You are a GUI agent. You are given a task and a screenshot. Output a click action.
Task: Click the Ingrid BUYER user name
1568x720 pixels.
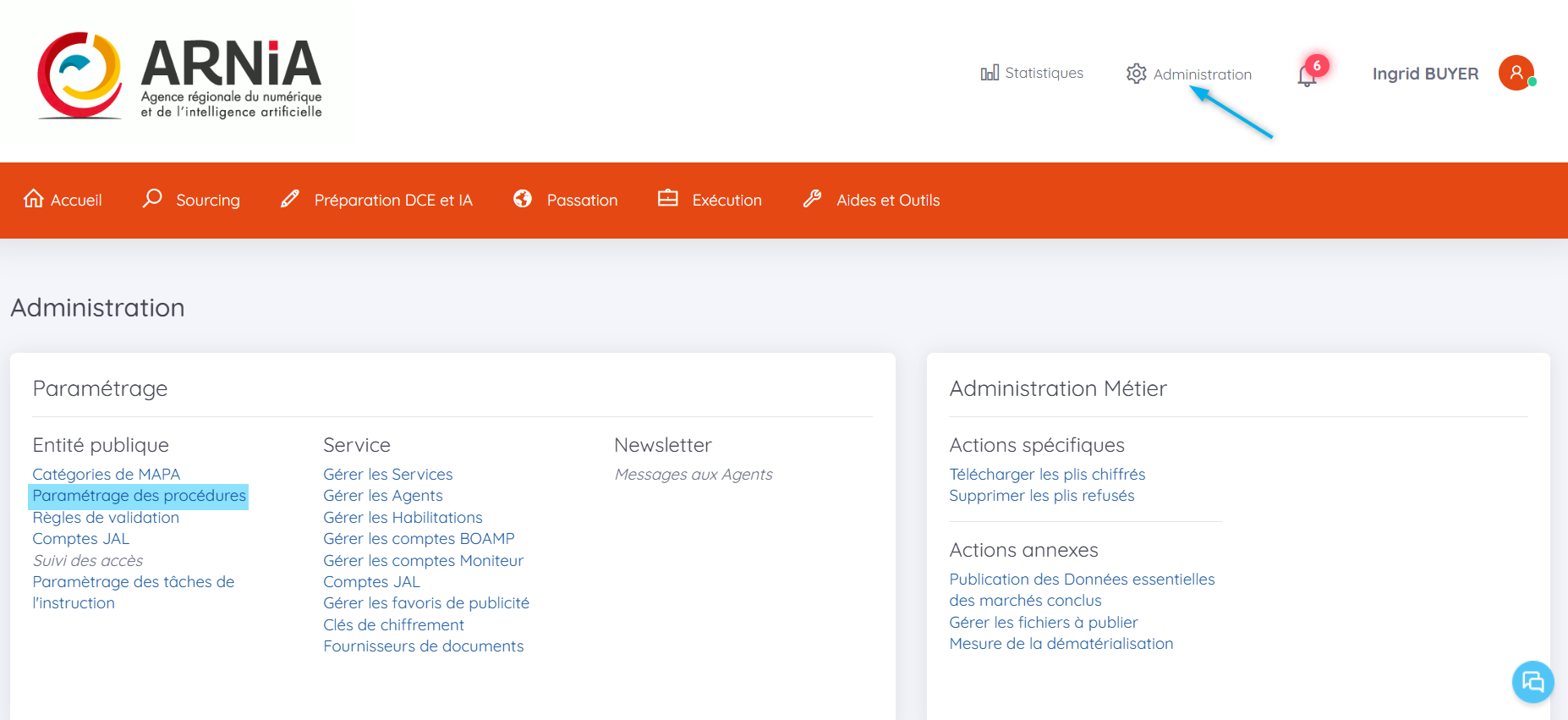tap(1425, 74)
